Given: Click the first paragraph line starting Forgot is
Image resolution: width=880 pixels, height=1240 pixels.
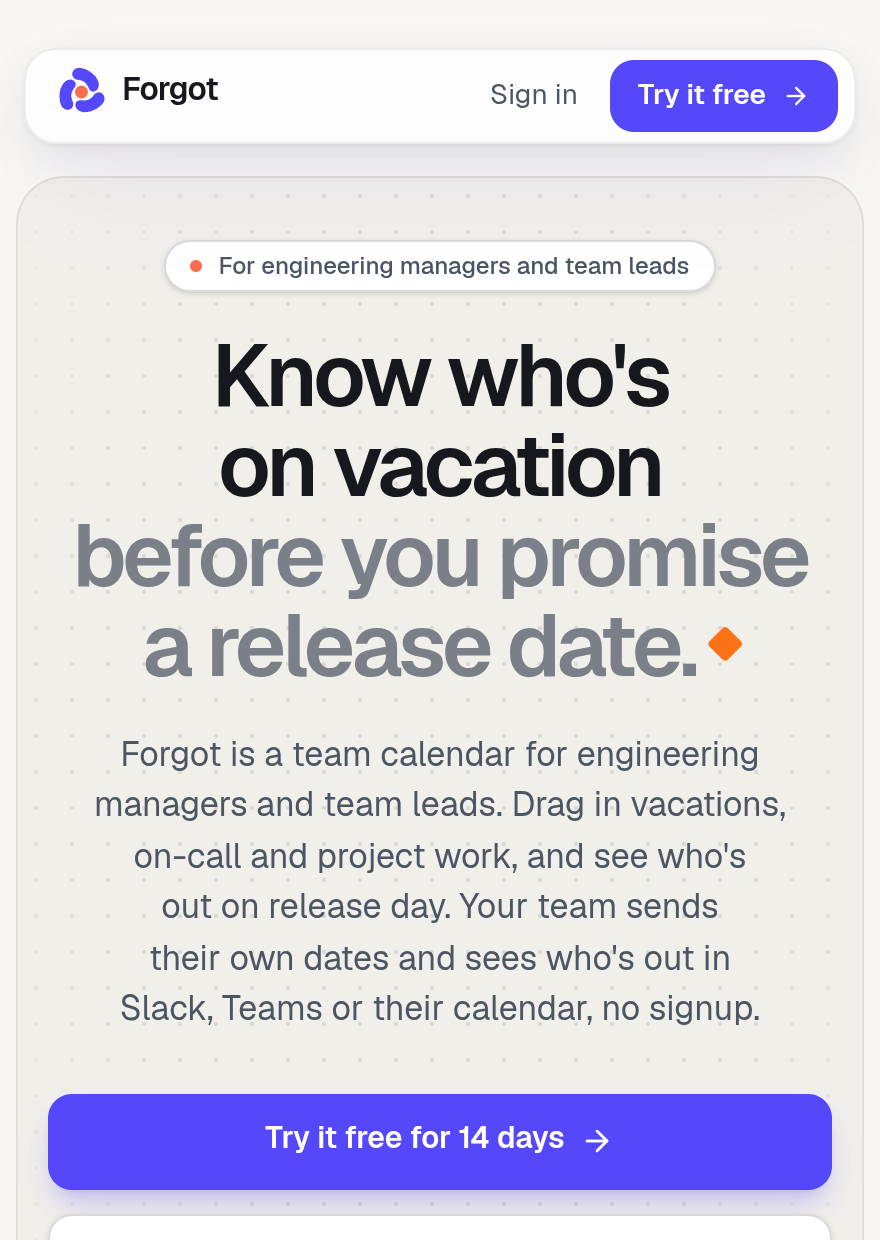Looking at the screenshot, I should (x=440, y=753).
